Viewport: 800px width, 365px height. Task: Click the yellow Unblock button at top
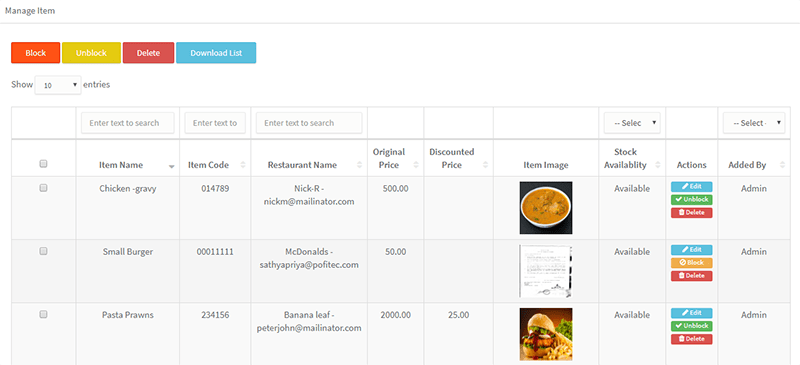[91, 53]
